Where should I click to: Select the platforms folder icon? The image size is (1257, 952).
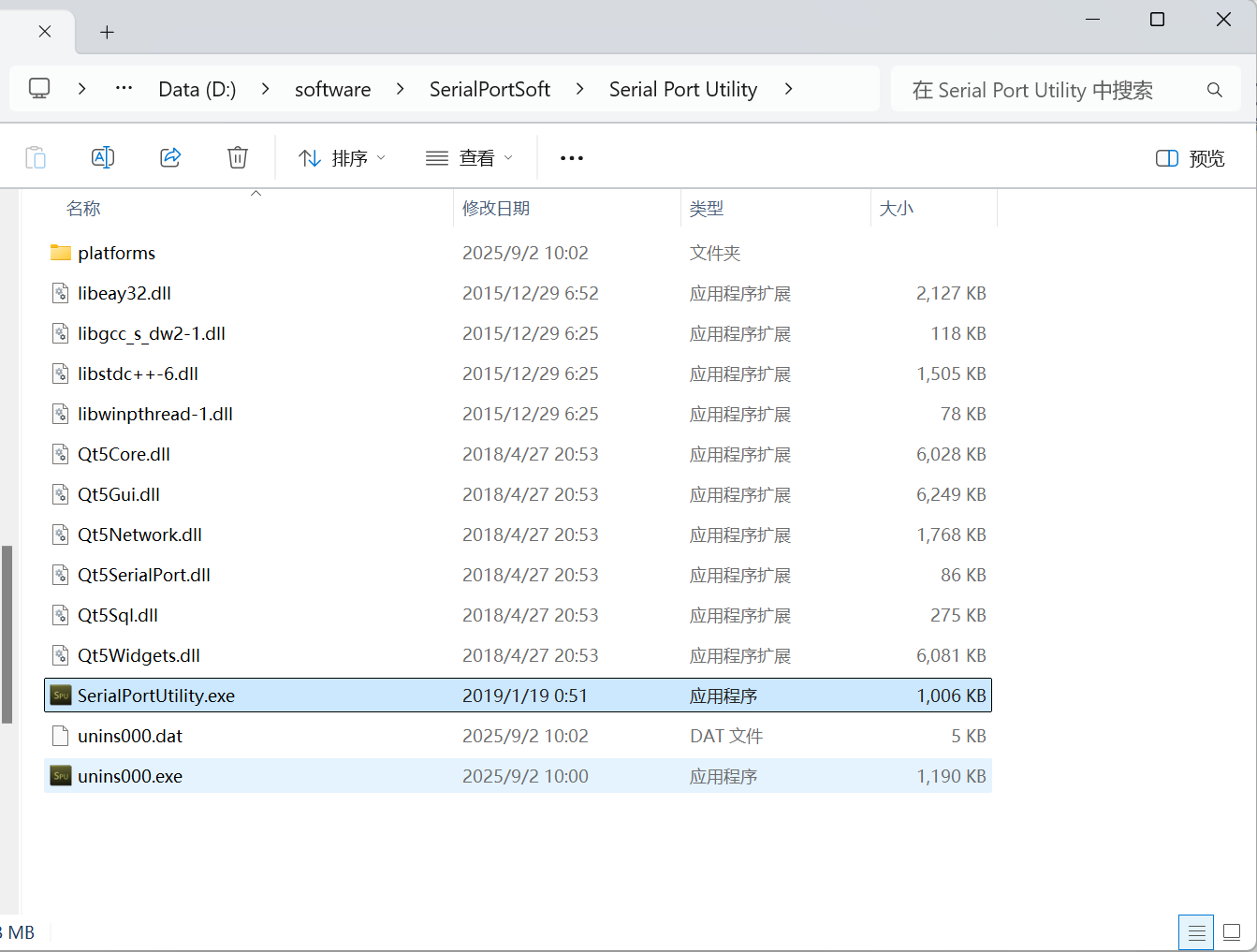coord(61,253)
